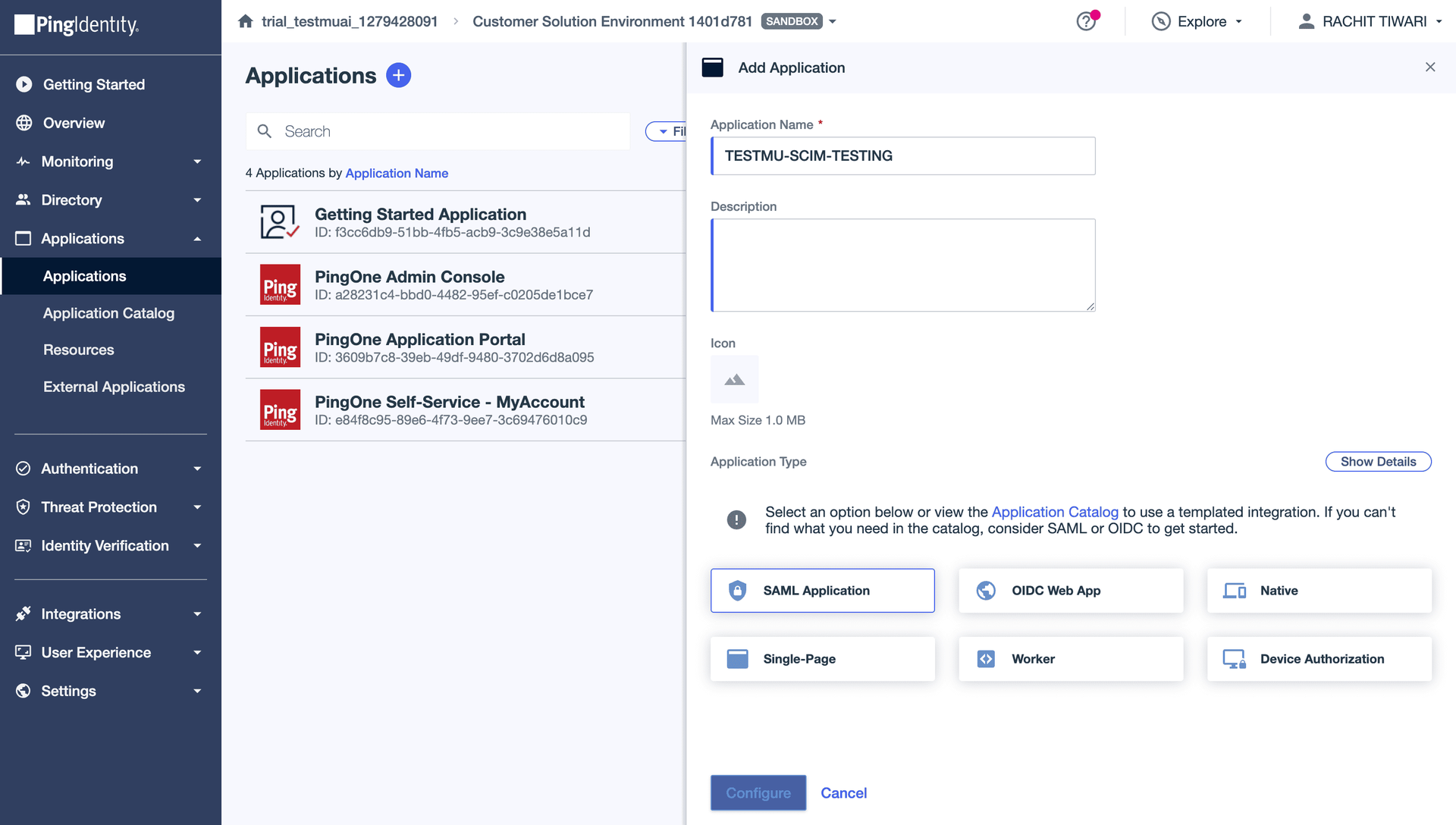Click the Show Details button
The image size is (1456, 825).
pos(1378,461)
